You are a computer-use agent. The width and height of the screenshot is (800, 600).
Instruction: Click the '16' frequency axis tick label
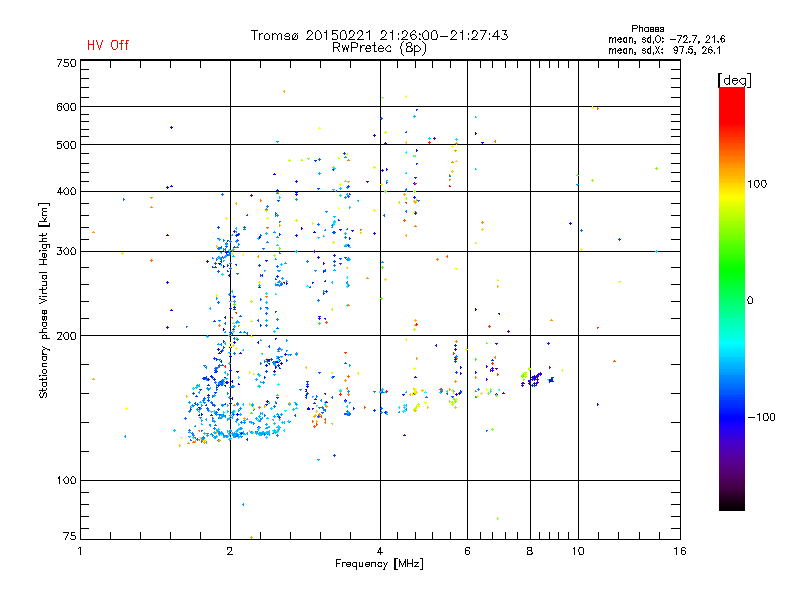(680, 551)
